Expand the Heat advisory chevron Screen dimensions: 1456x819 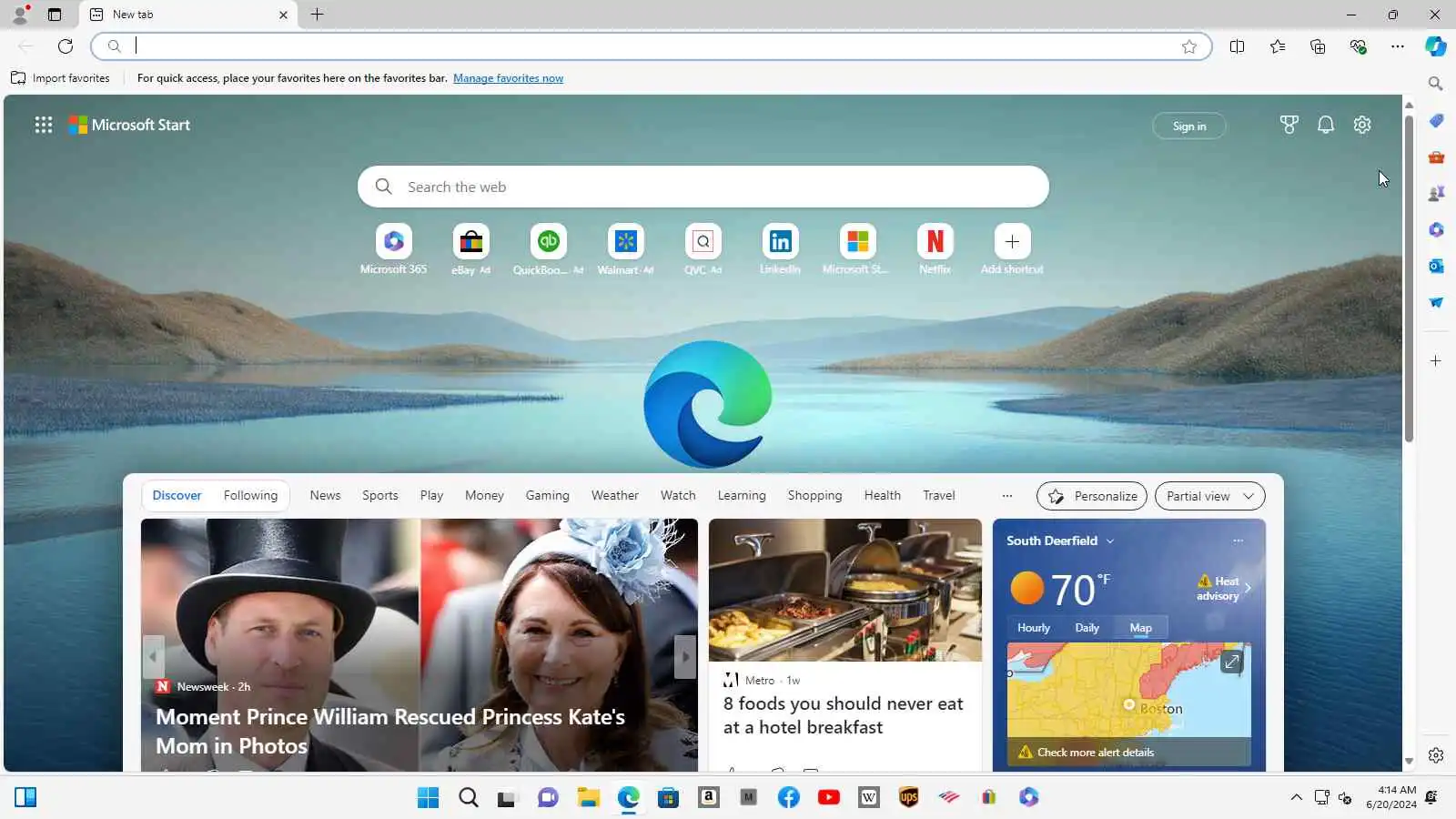point(1248,588)
